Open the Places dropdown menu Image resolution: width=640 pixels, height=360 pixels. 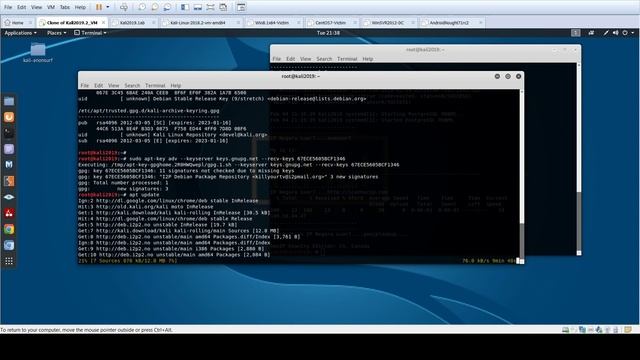point(56,33)
